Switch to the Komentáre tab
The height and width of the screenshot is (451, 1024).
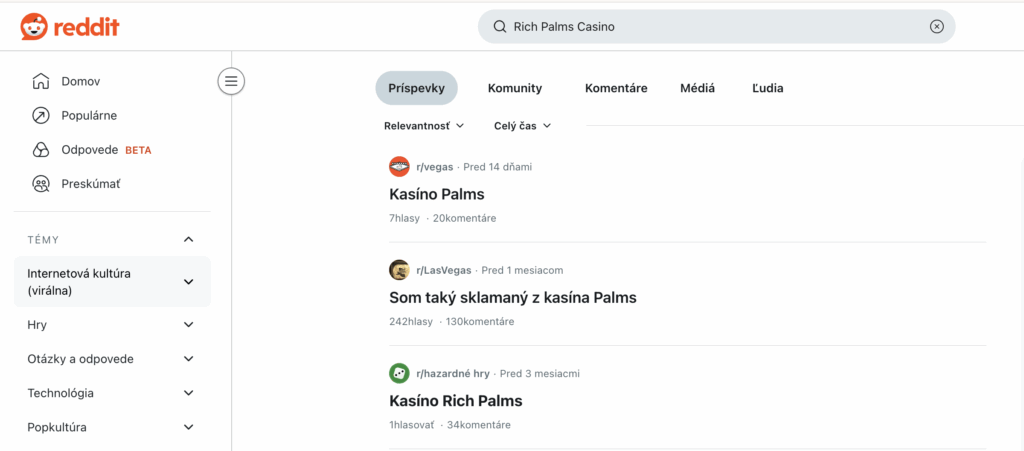pos(616,88)
